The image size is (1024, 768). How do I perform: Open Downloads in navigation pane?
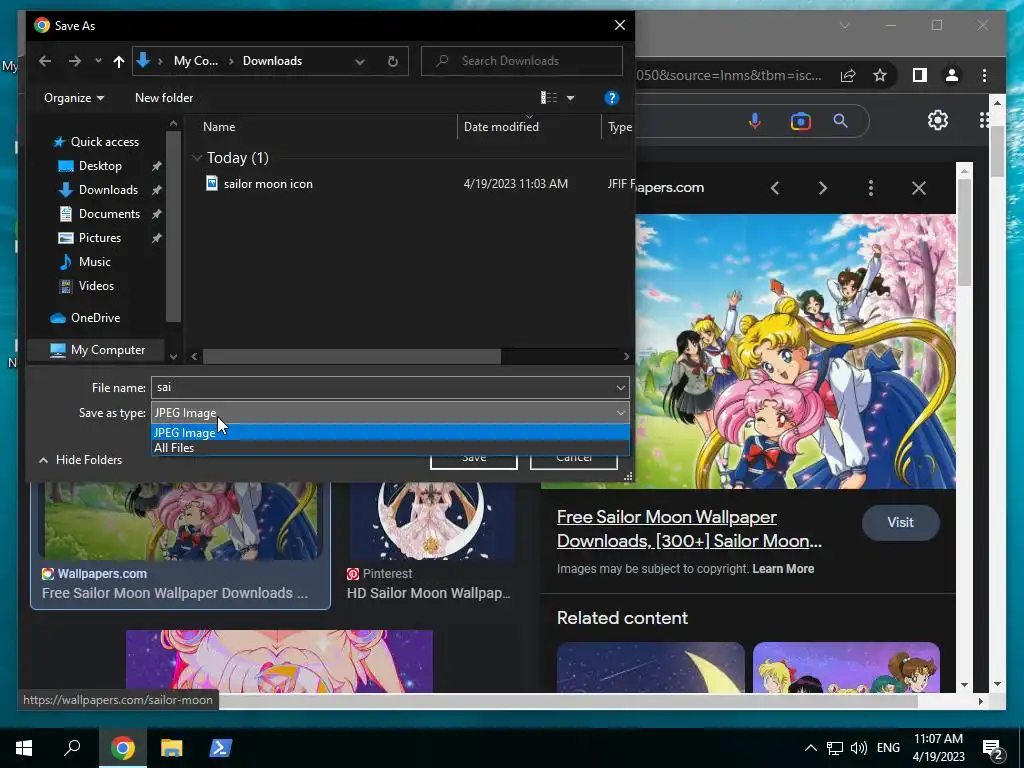click(x=99, y=190)
